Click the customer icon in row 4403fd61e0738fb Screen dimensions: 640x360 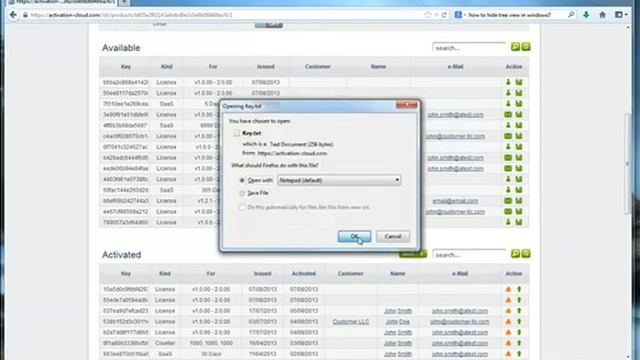(508, 179)
